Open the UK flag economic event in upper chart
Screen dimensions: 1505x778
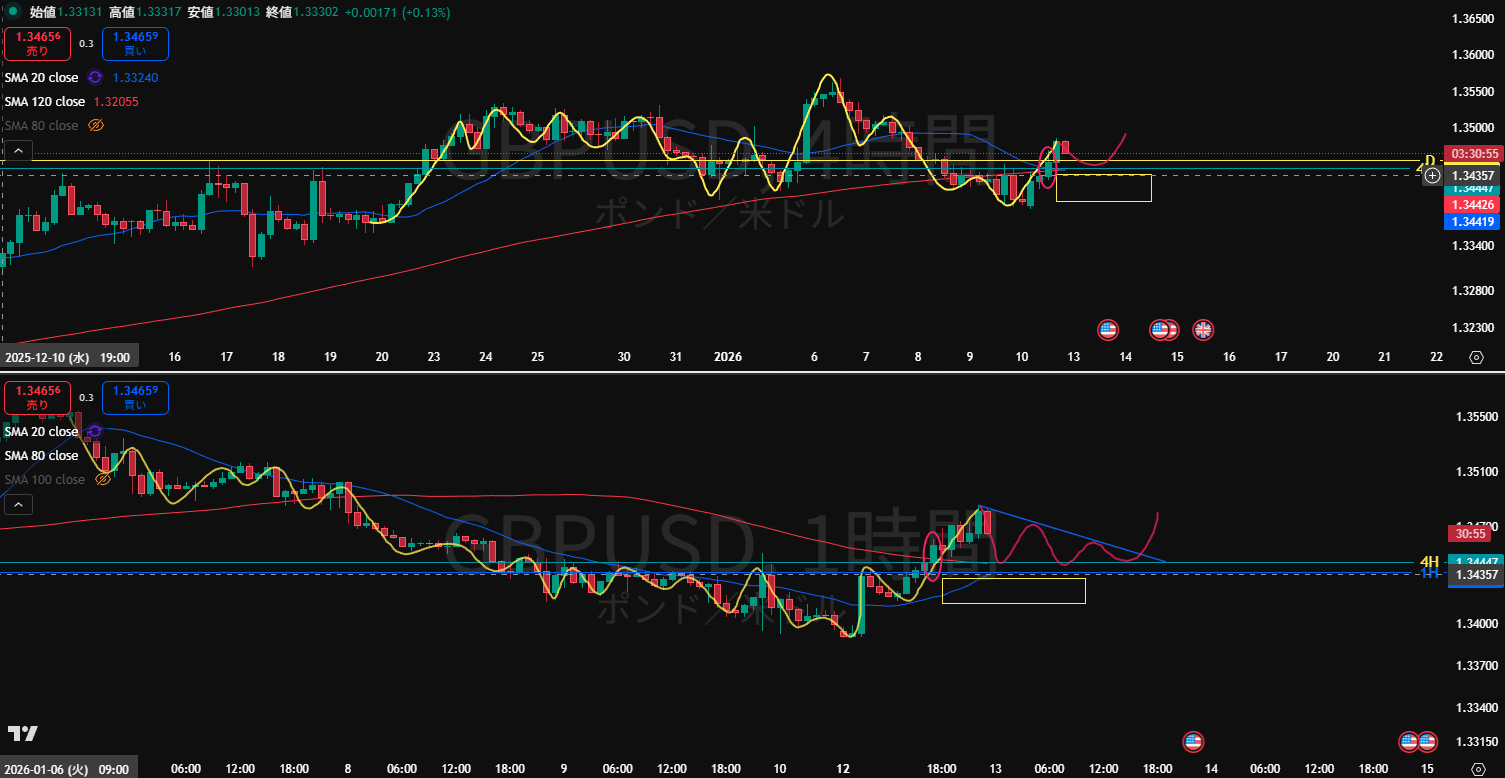pyautogui.click(x=1203, y=329)
